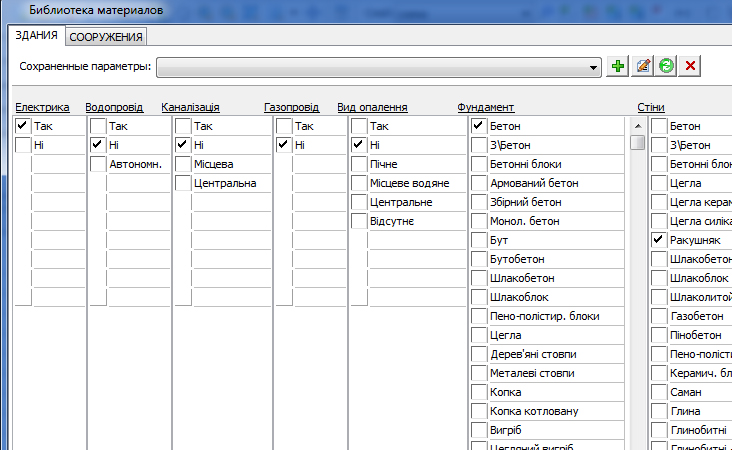
Task: Click the green refresh arrows icon
Action: point(666,66)
